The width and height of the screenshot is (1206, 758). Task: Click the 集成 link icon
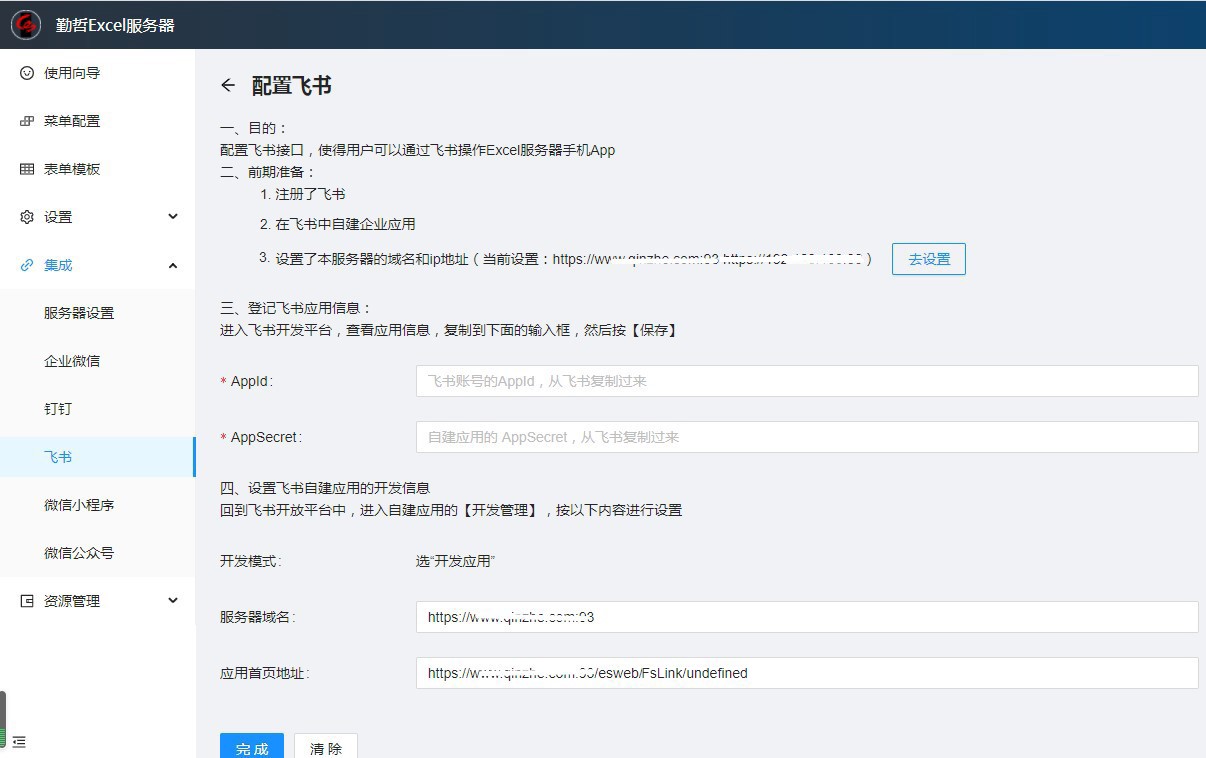click(27, 265)
